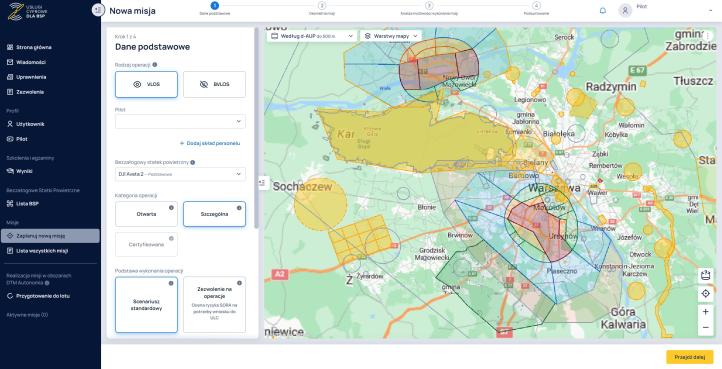Open the map three-dot options menu

[707, 36]
